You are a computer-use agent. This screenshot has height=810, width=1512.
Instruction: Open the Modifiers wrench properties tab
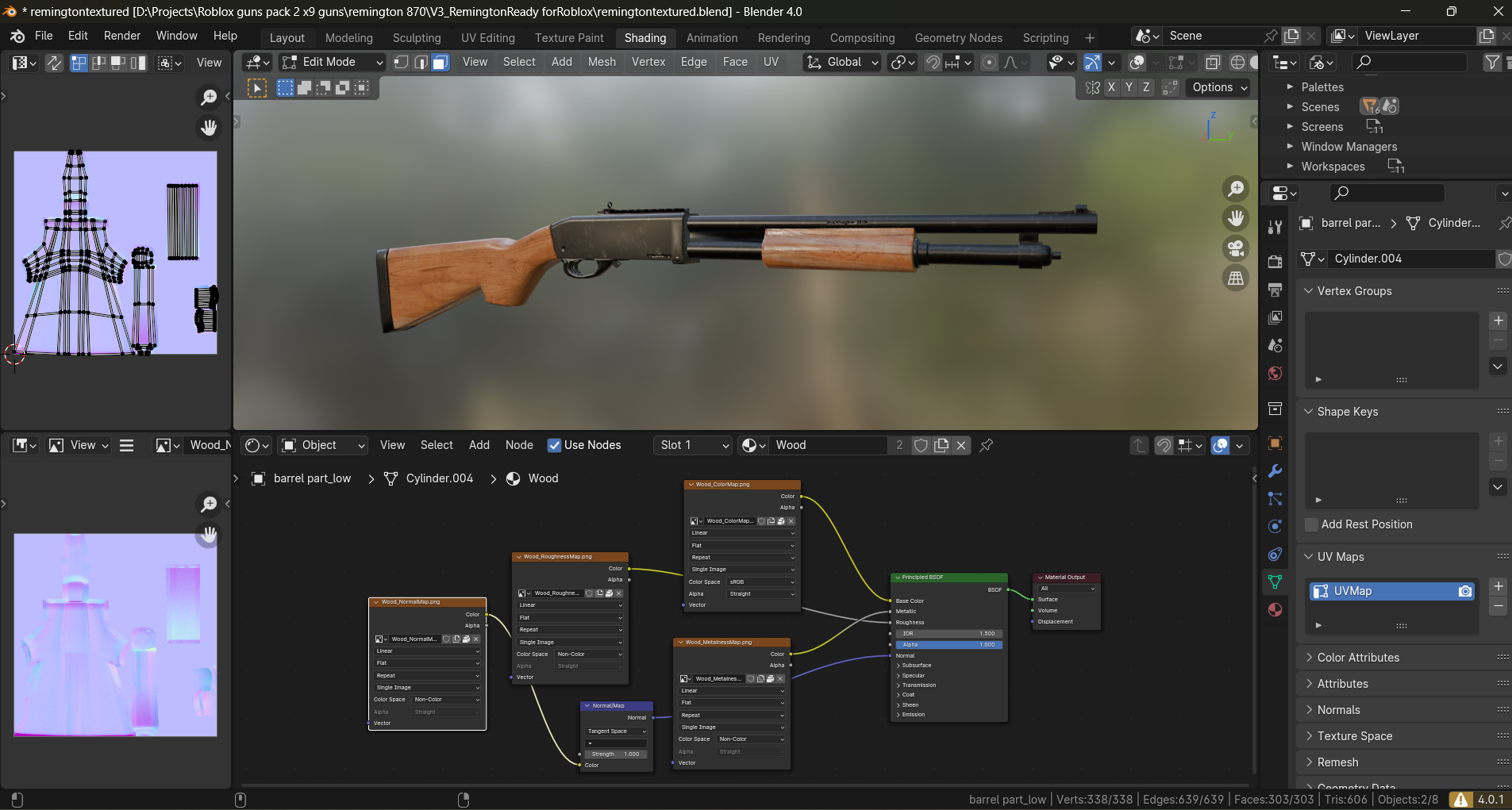tap(1275, 471)
